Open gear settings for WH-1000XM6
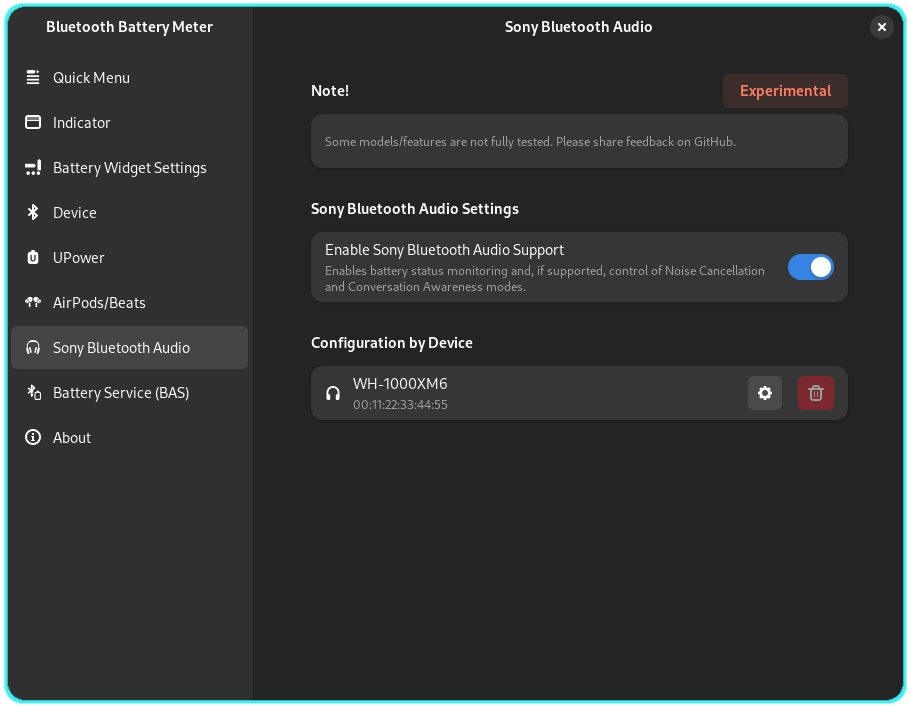 click(x=765, y=393)
